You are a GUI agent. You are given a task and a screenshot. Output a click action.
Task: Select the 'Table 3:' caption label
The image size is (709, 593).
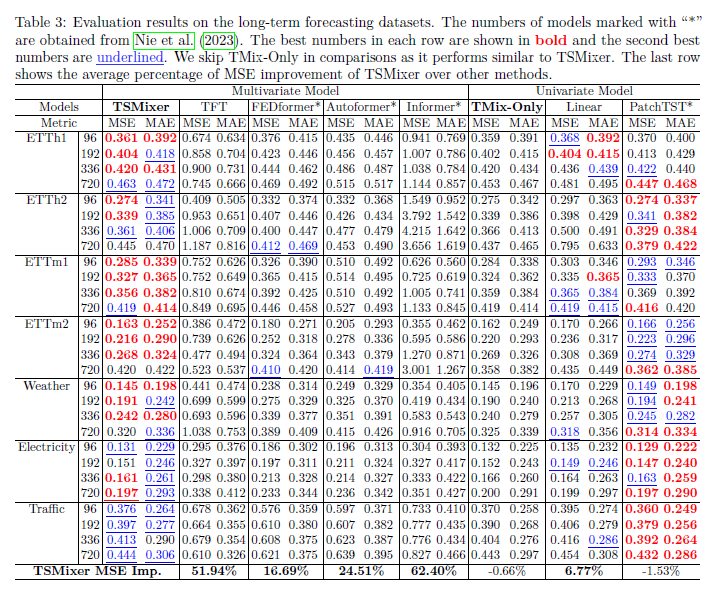coord(41,23)
